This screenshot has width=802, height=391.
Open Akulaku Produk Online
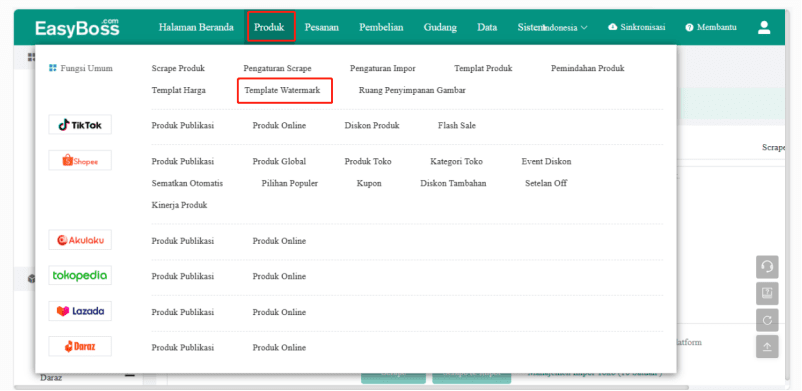279,241
